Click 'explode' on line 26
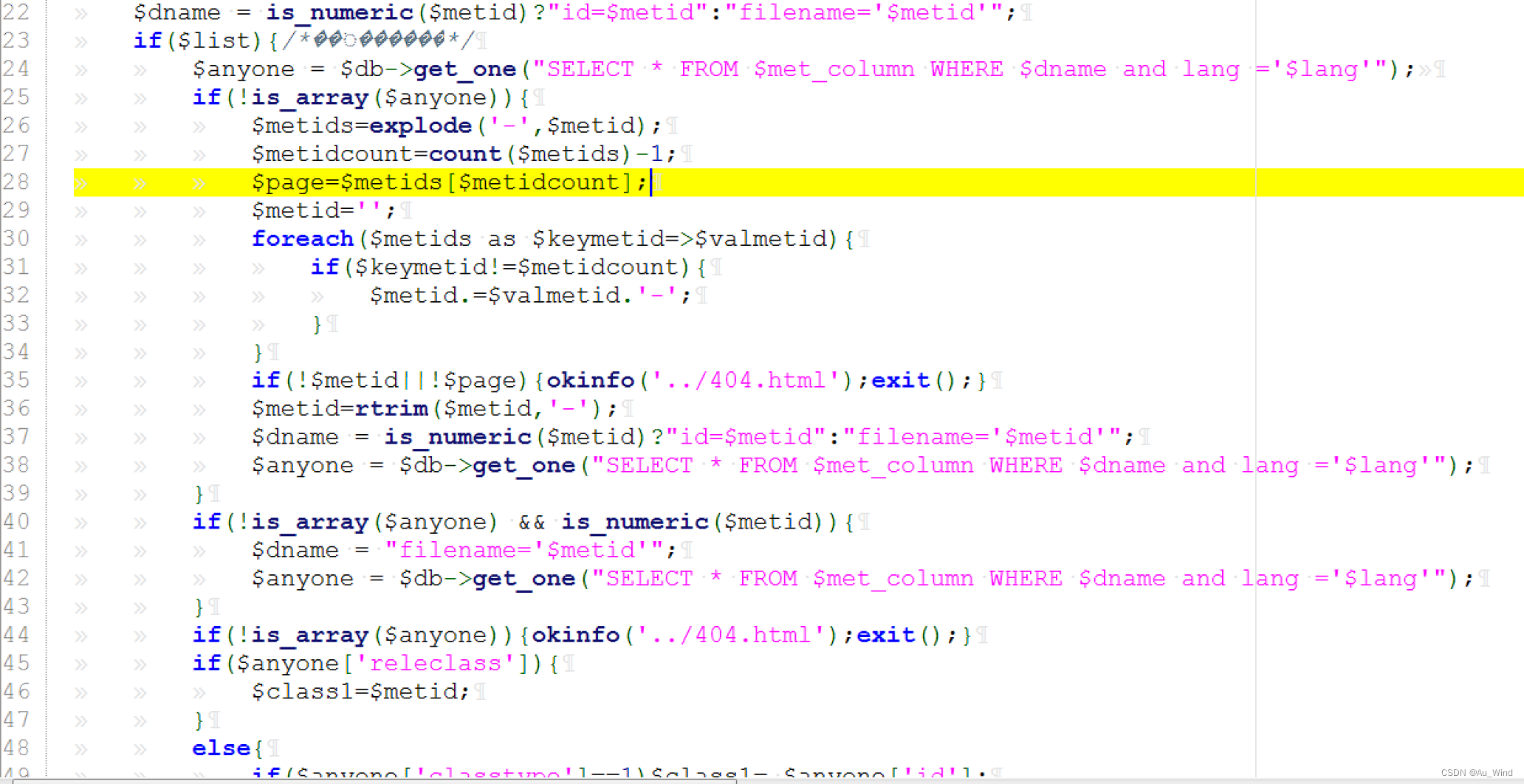Image resolution: width=1524 pixels, height=784 pixels. click(421, 125)
